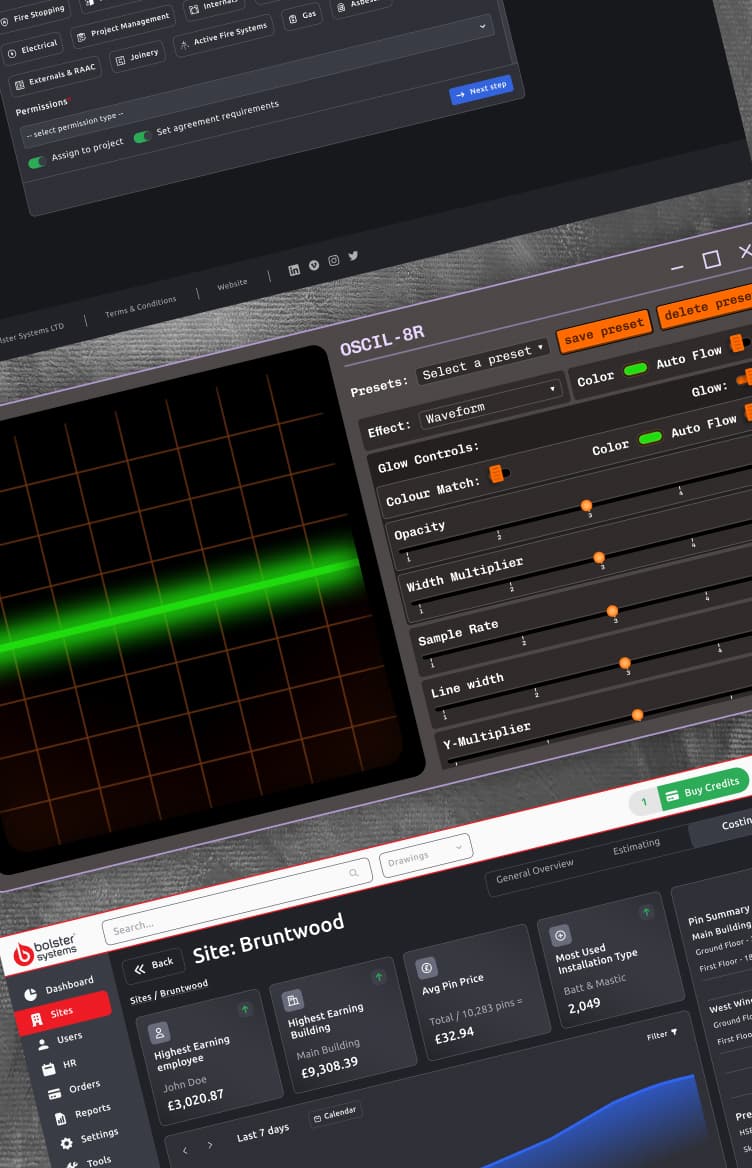Switch to General Overview tab
This screenshot has width=752, height=1168.
535,870
